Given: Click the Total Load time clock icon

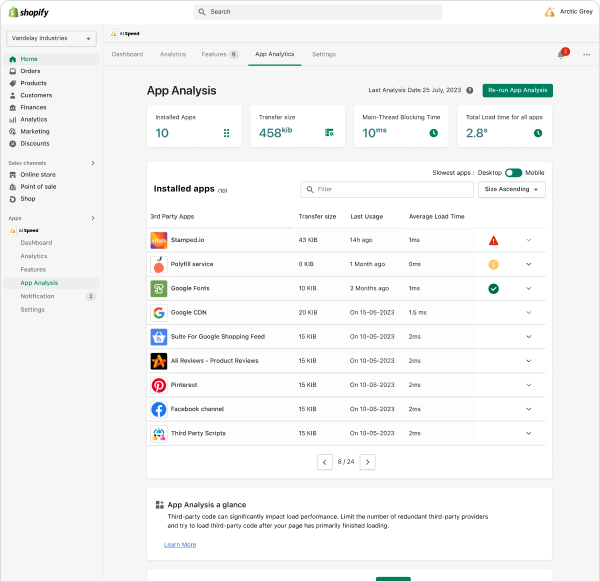Looking at the screenshot, I should pos(538,133).
